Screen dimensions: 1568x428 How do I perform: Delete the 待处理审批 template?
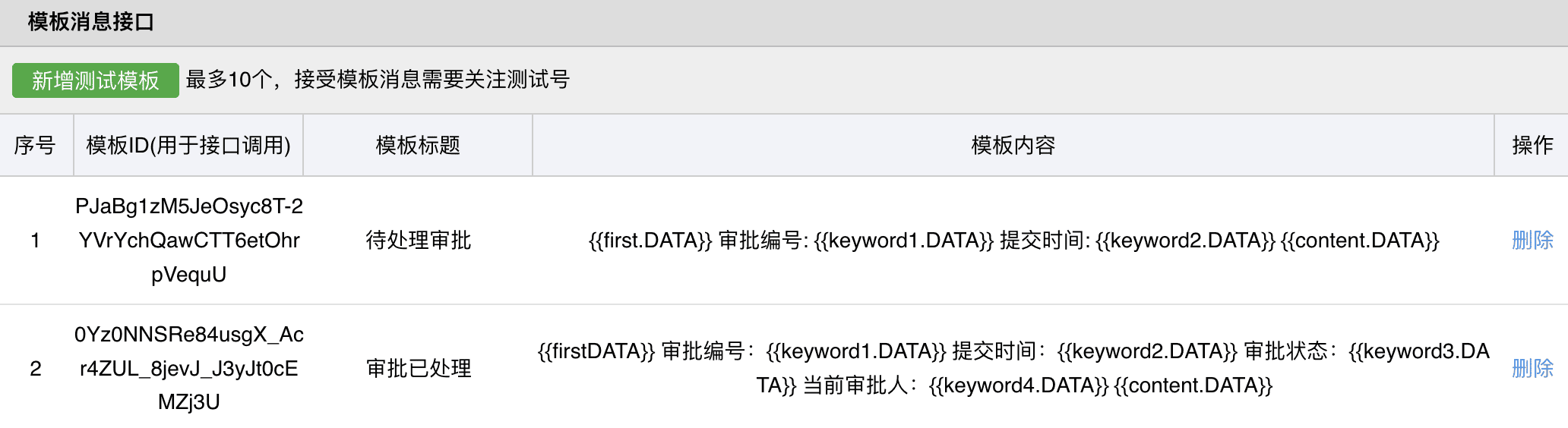(x=1532, y=241)
